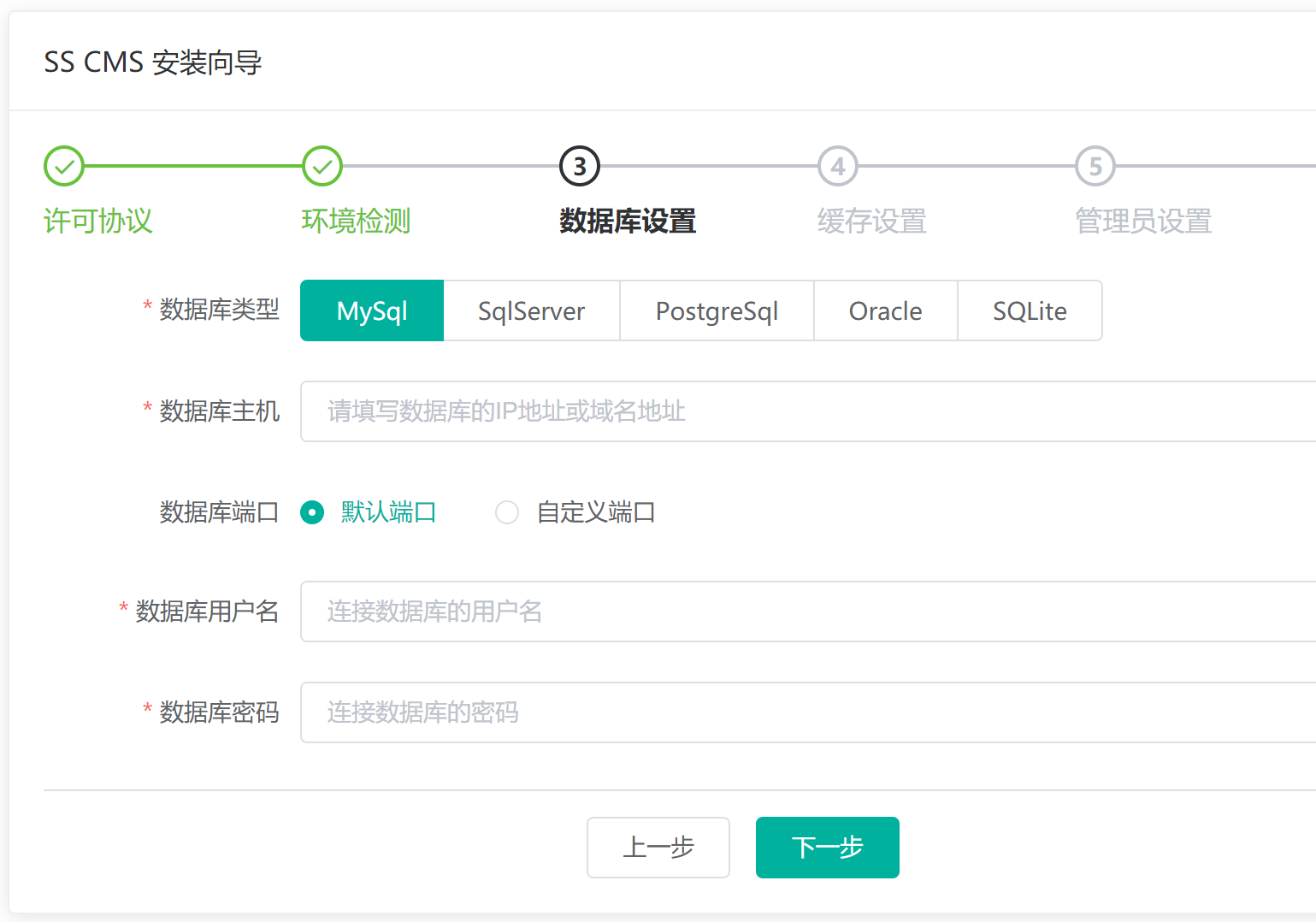Screen dimensions: 1316x922
Task: Select the MySql database type
Action: (x=371, y=310)
